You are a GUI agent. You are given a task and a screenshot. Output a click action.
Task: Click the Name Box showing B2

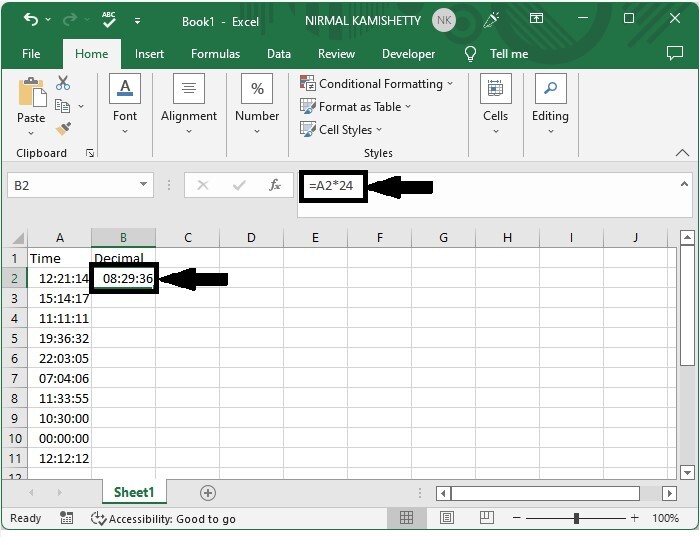(80, 185)
